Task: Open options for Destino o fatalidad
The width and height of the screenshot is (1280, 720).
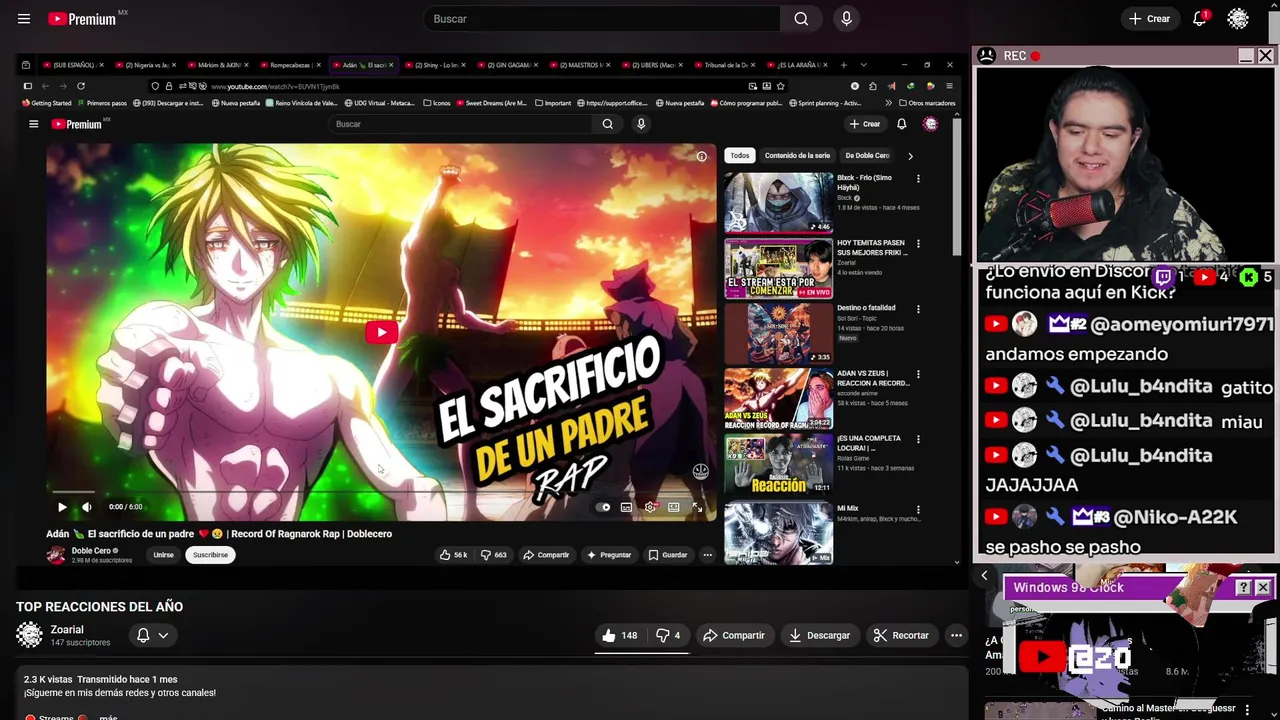Action: [918, 309]
